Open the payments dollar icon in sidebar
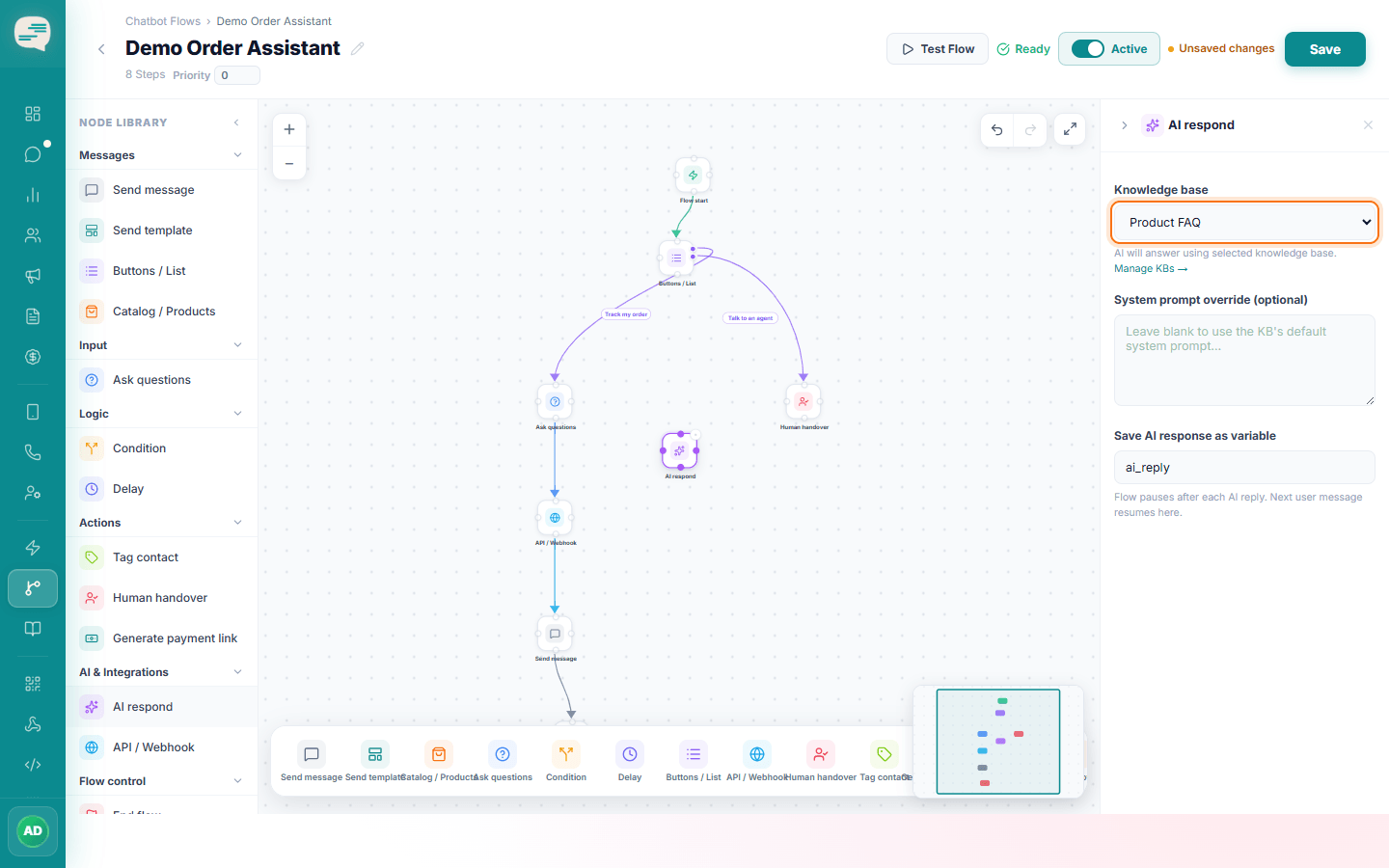The width and height of the screenshot is (1389, 868). (33, 357)
